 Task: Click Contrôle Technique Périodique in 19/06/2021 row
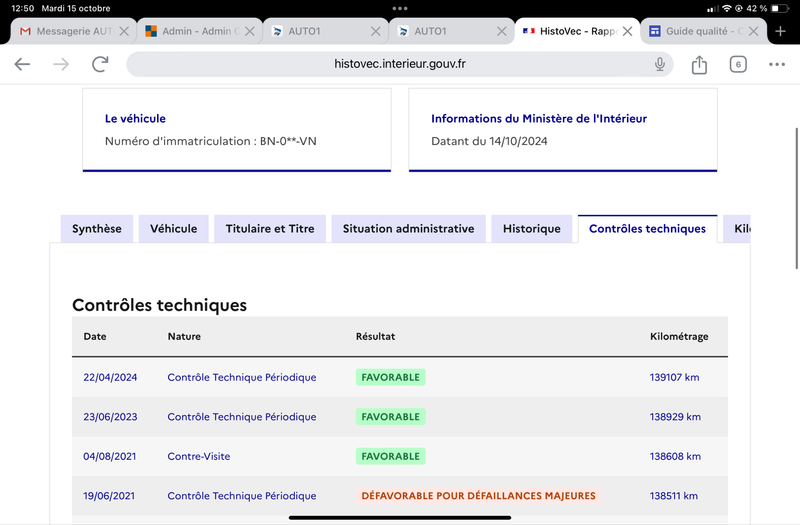click(x=242, y=496)
